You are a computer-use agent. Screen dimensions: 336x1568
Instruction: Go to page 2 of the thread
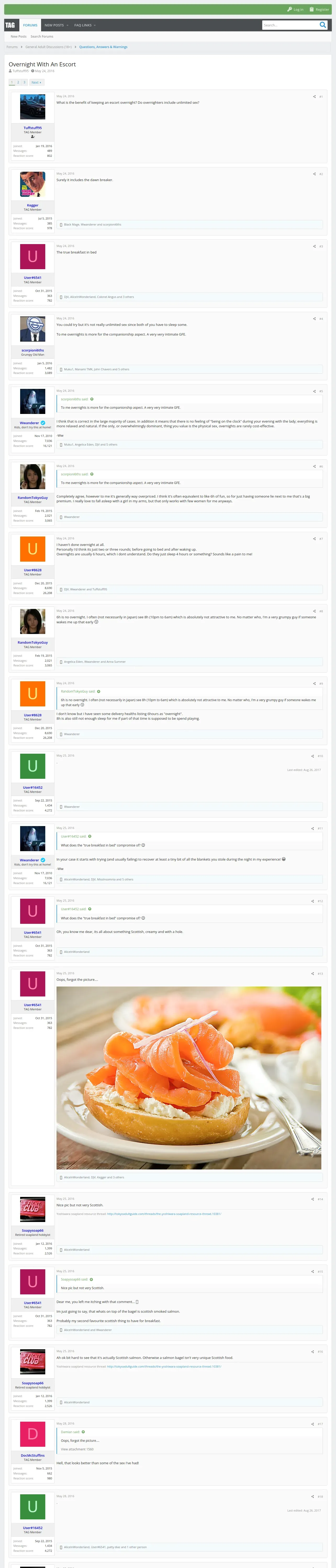(18, 82)
